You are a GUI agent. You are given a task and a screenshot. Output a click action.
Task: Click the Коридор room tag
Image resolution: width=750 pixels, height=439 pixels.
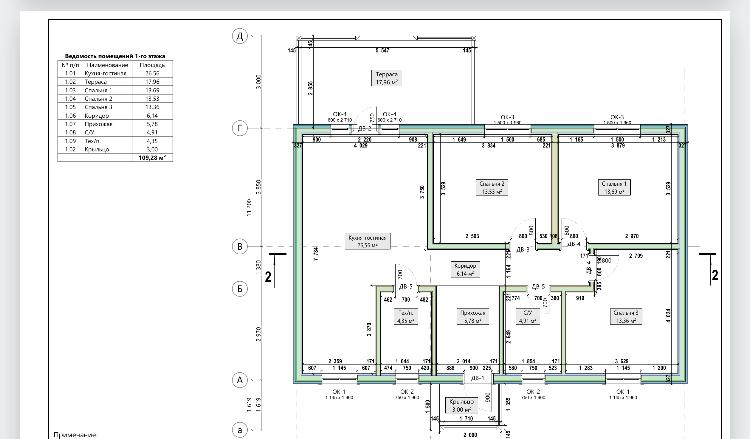[x=465, y=270]
